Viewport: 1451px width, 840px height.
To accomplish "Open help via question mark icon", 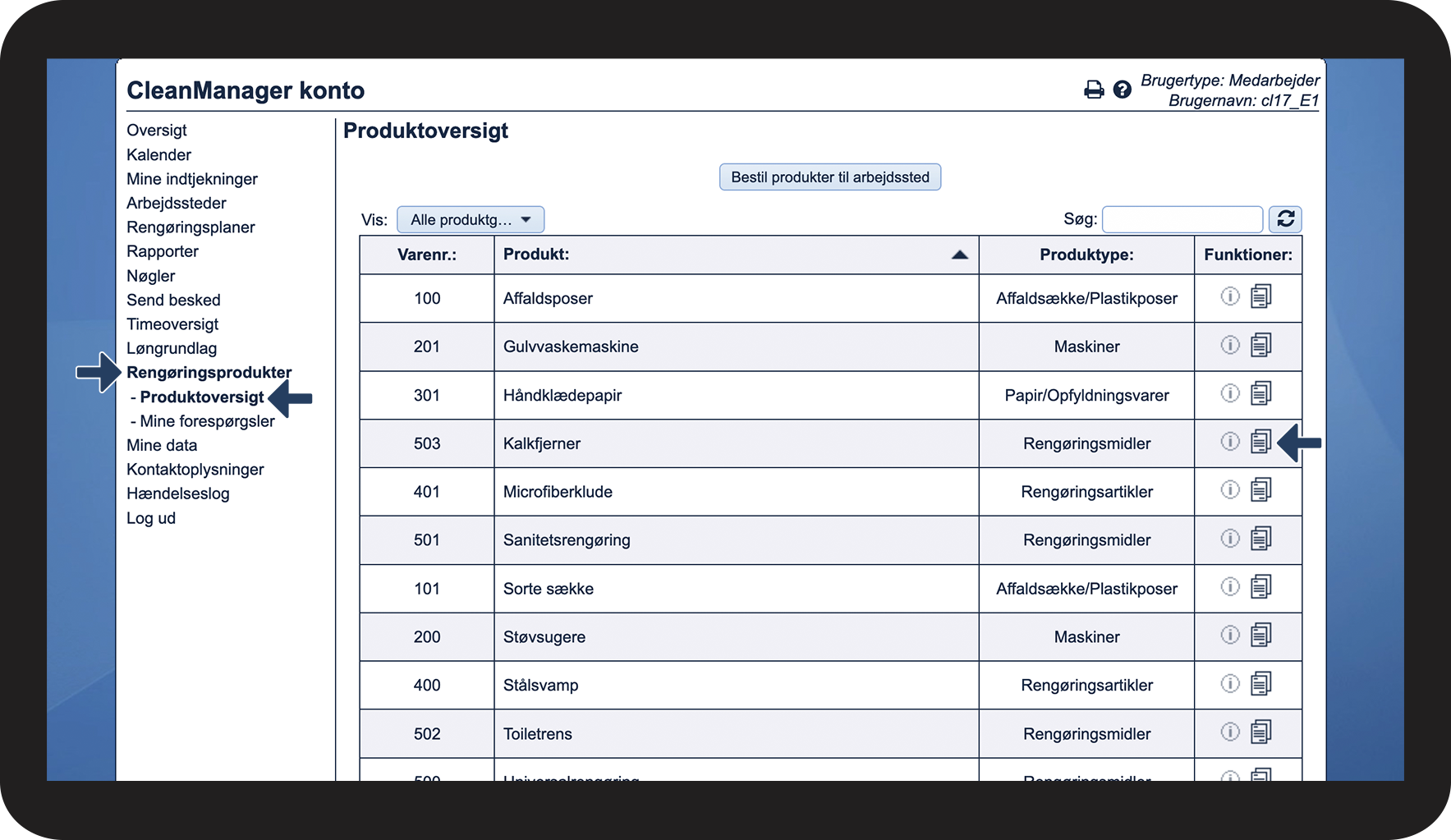I will click(x=1122, y=90).
